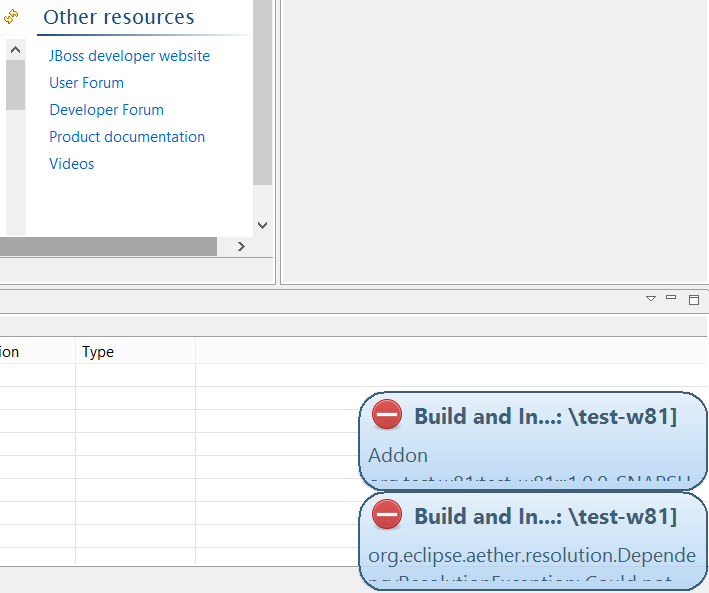709x593 pixels.
Task: Open the JBoss developer website link
Action: (129, 56)
